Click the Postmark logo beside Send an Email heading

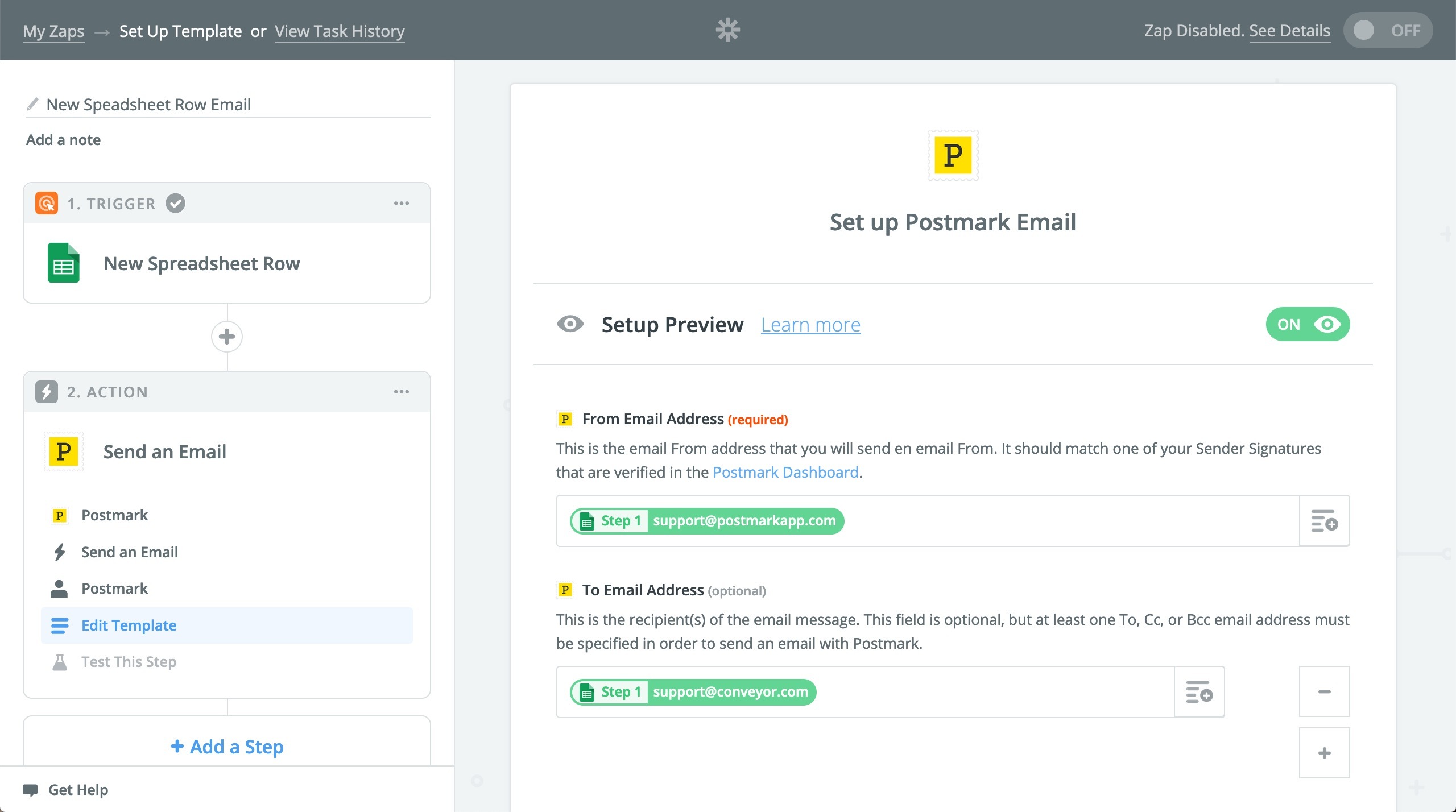coord(64,451)
